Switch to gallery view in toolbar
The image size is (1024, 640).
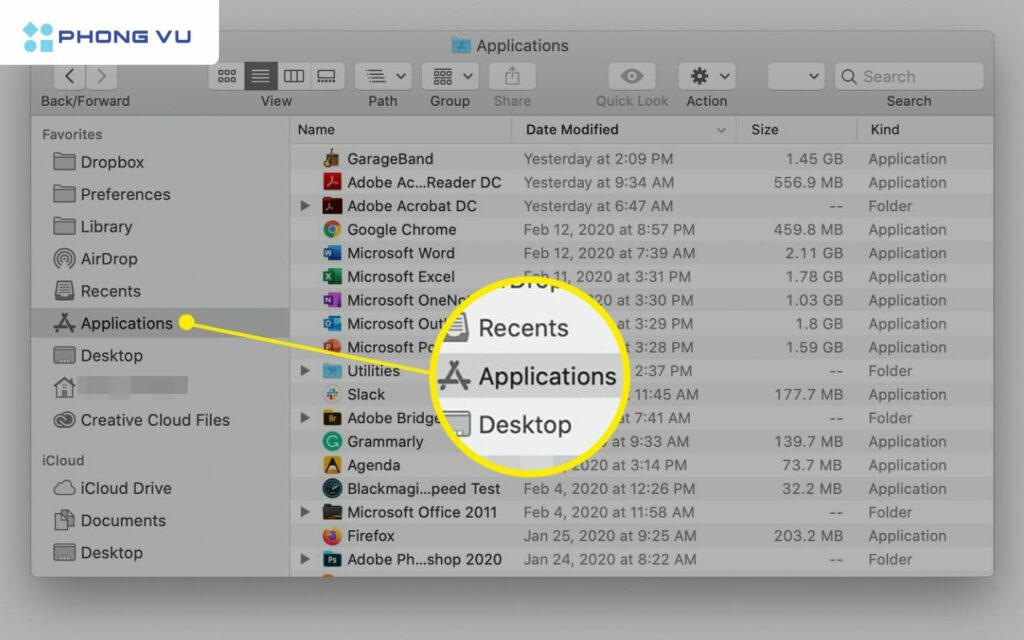pyautogui.click(x=326, y=76)
